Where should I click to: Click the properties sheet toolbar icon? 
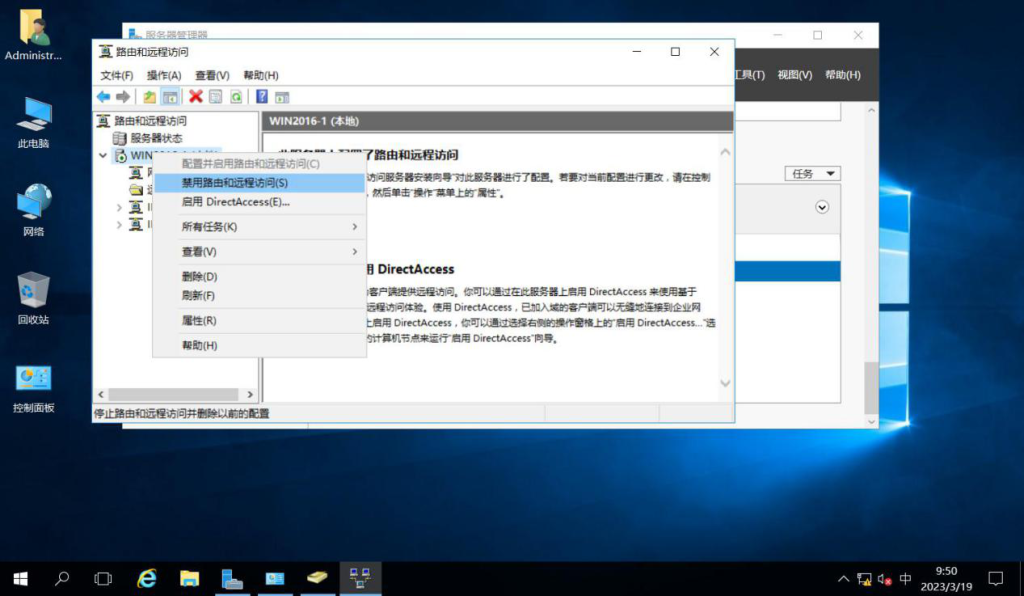[216, 97]
